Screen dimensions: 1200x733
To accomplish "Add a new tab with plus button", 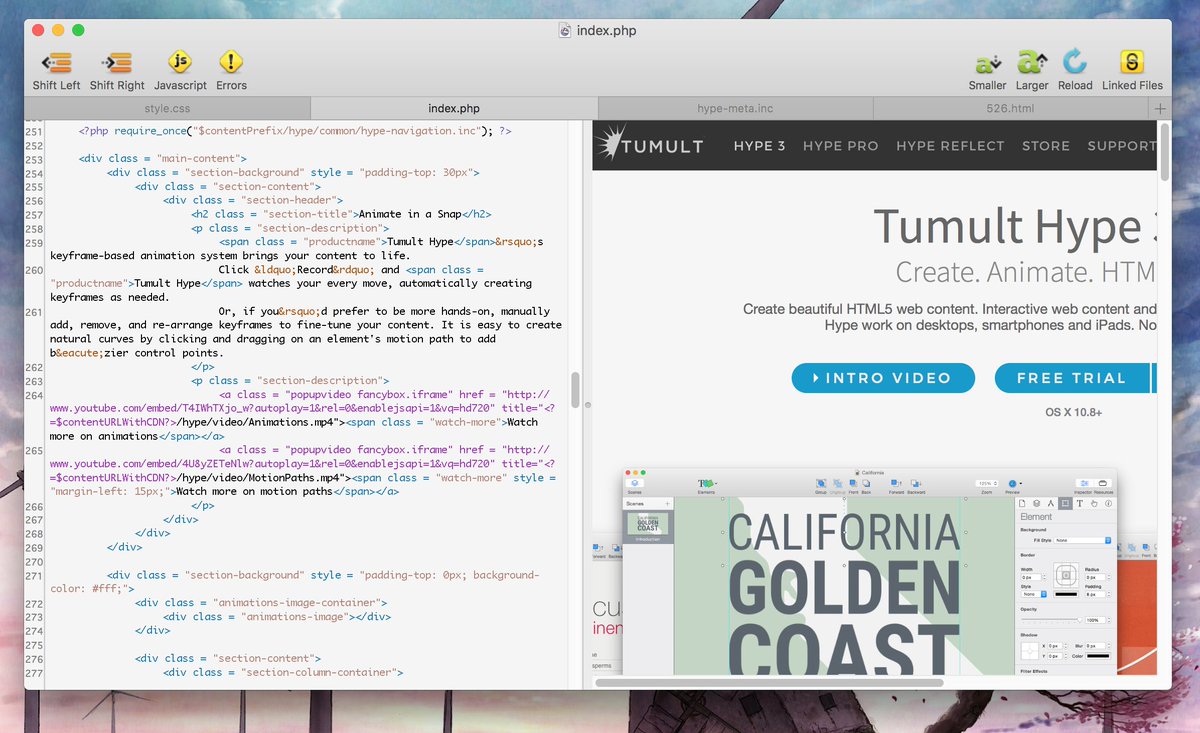I will [1160, 108].
